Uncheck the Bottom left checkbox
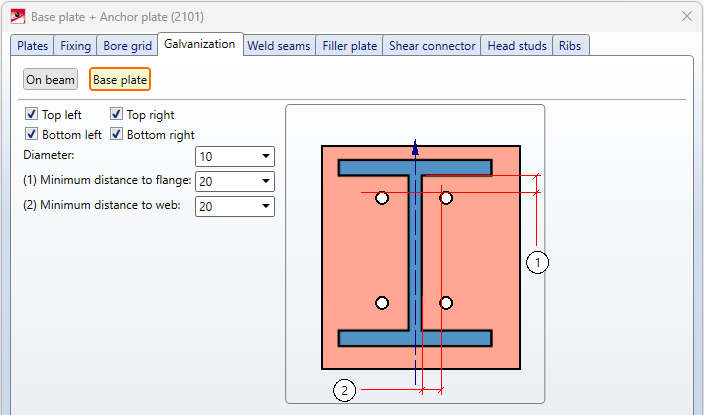This screenshot has width=704, height=415. [31, 134]
